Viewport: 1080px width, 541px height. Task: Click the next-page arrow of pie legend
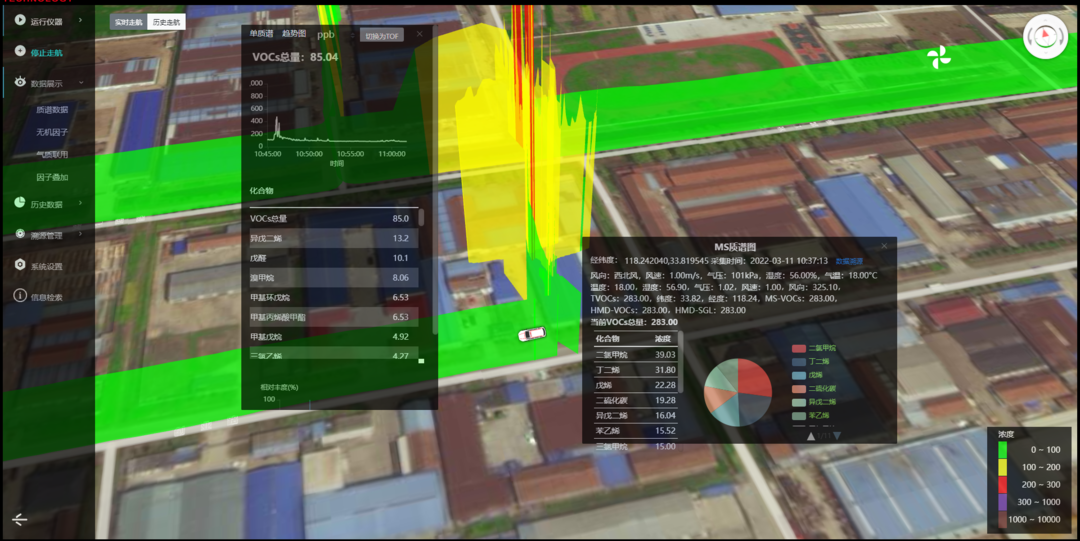(x=837, y=435)
